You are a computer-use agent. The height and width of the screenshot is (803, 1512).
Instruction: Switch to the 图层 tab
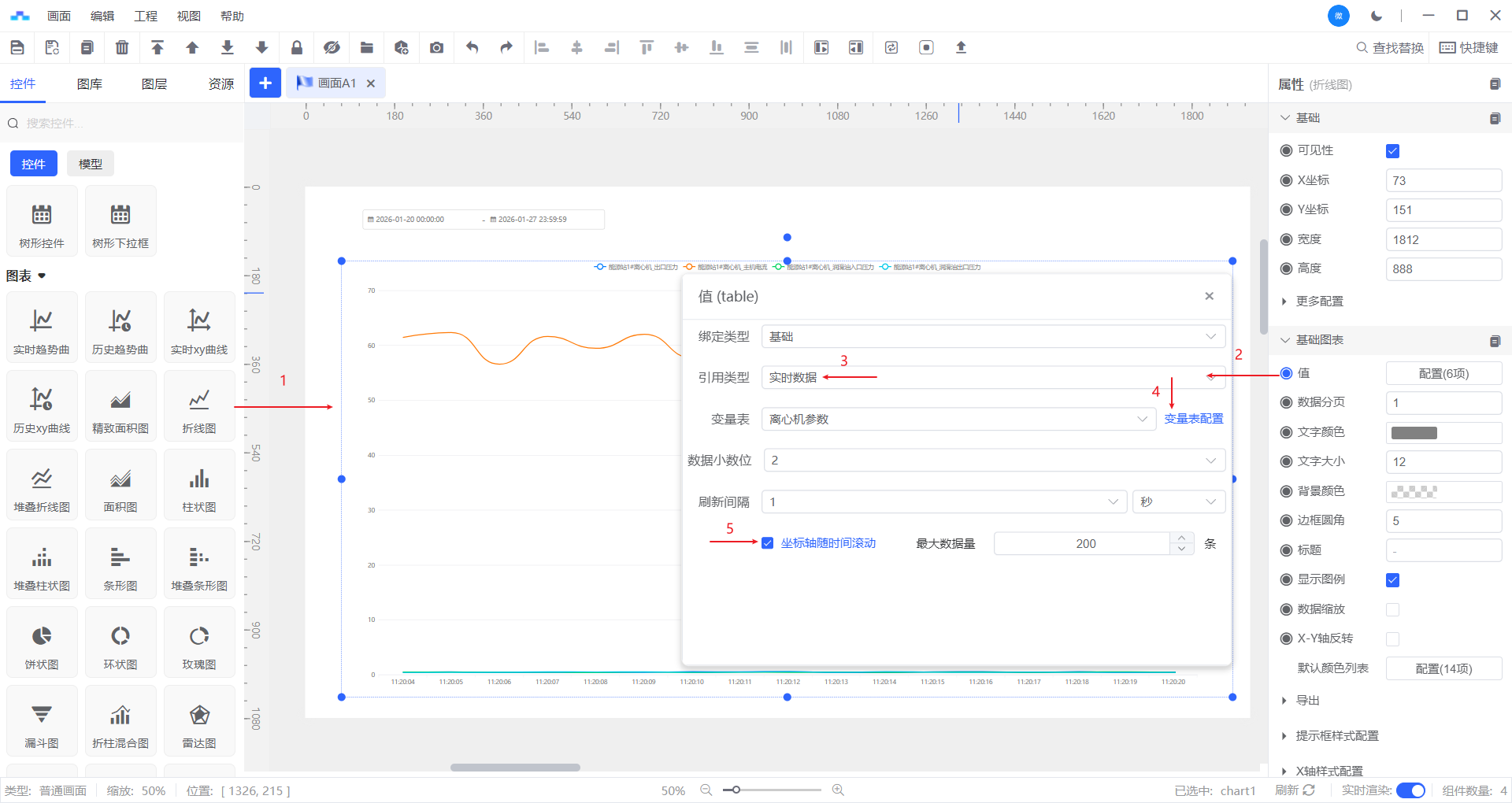pos(154,84)
